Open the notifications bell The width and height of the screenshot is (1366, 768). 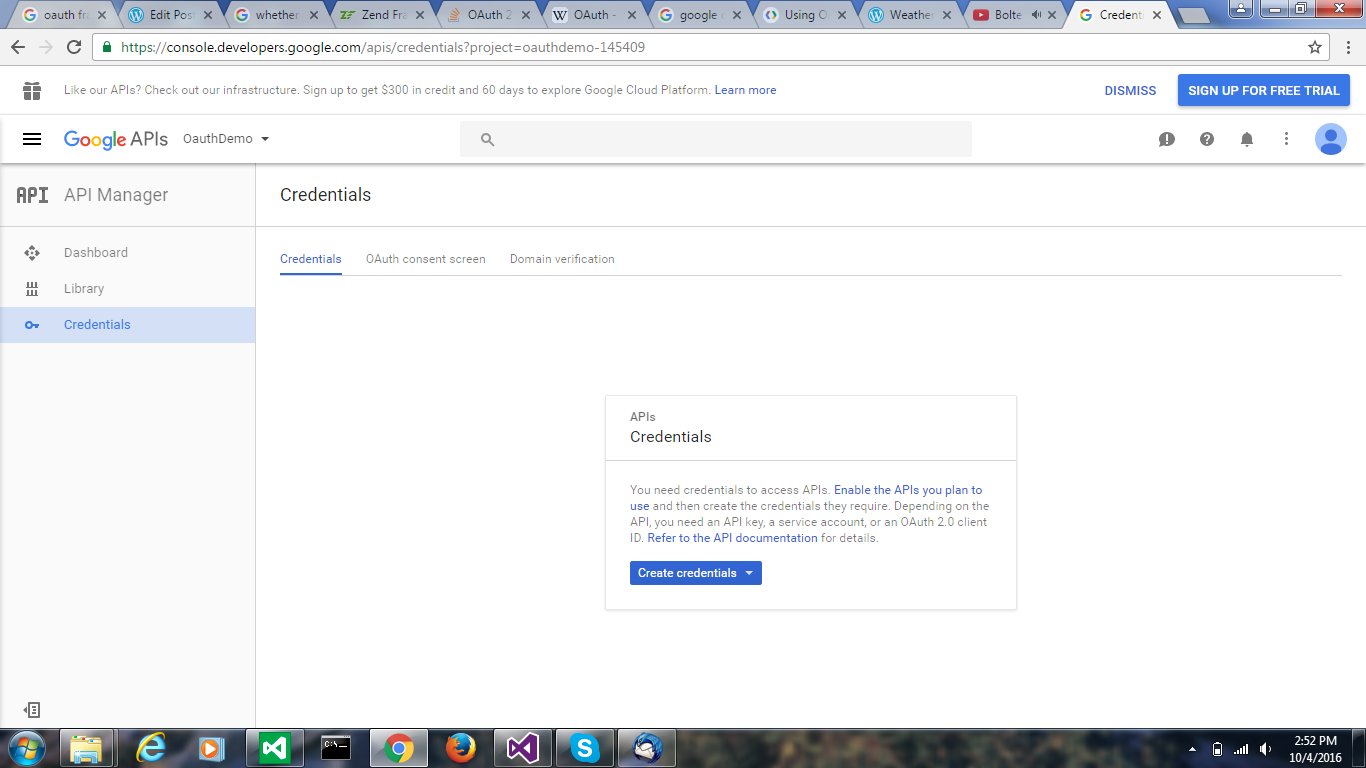(x=1247, y=139)
